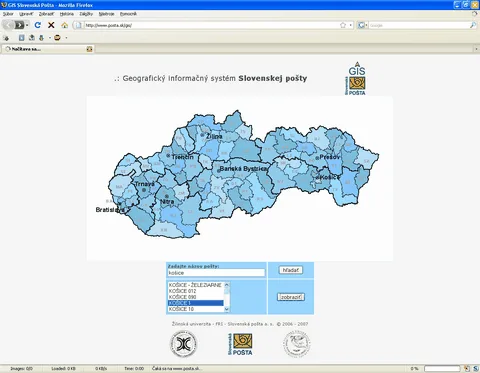Click the download arrow icon in second toolbar
The image size is (480, 373).
(41, 38)
